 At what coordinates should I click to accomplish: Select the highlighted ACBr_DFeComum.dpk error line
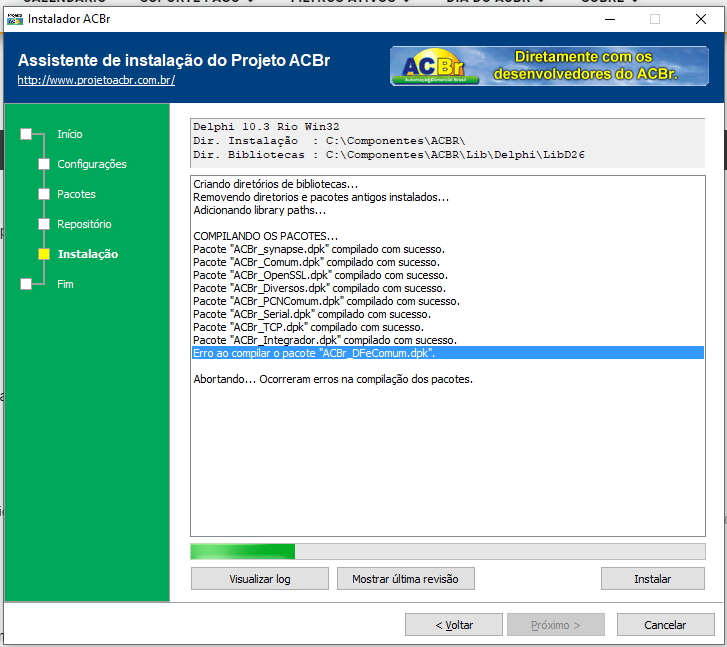coord(448,353)
